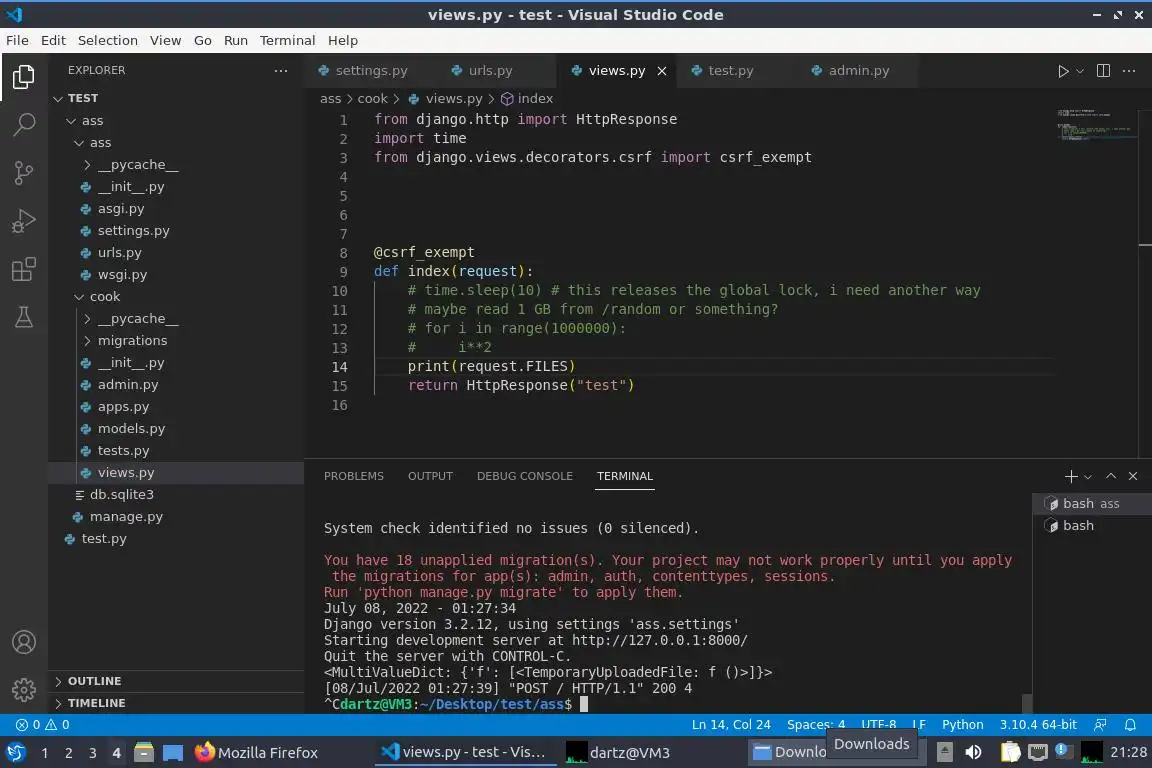Open Run and Debug view
This screenshot has width=1152, height=768.
pos(24,221)
